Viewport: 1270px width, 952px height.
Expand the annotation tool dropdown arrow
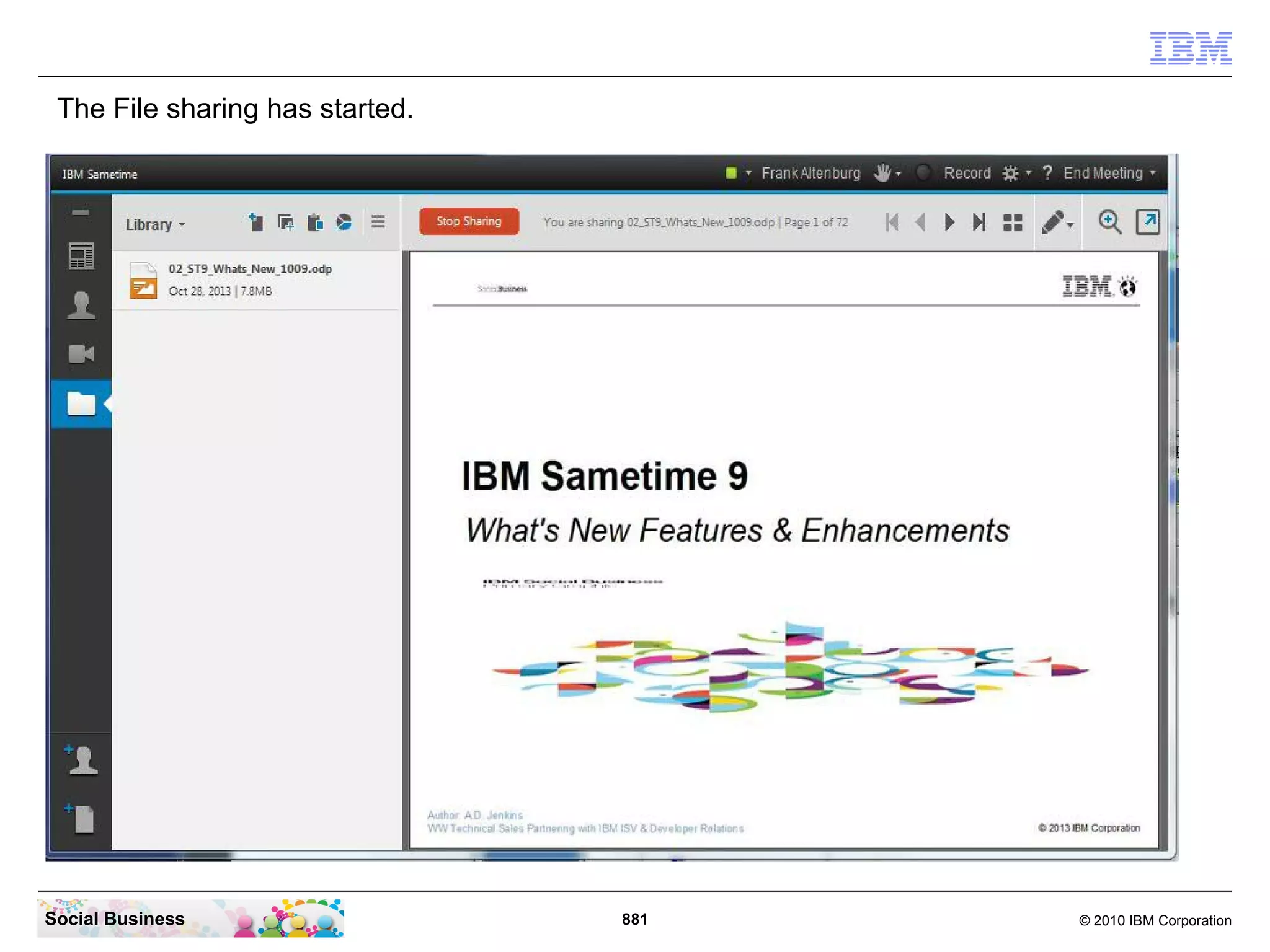click(x=1071, y=226)
